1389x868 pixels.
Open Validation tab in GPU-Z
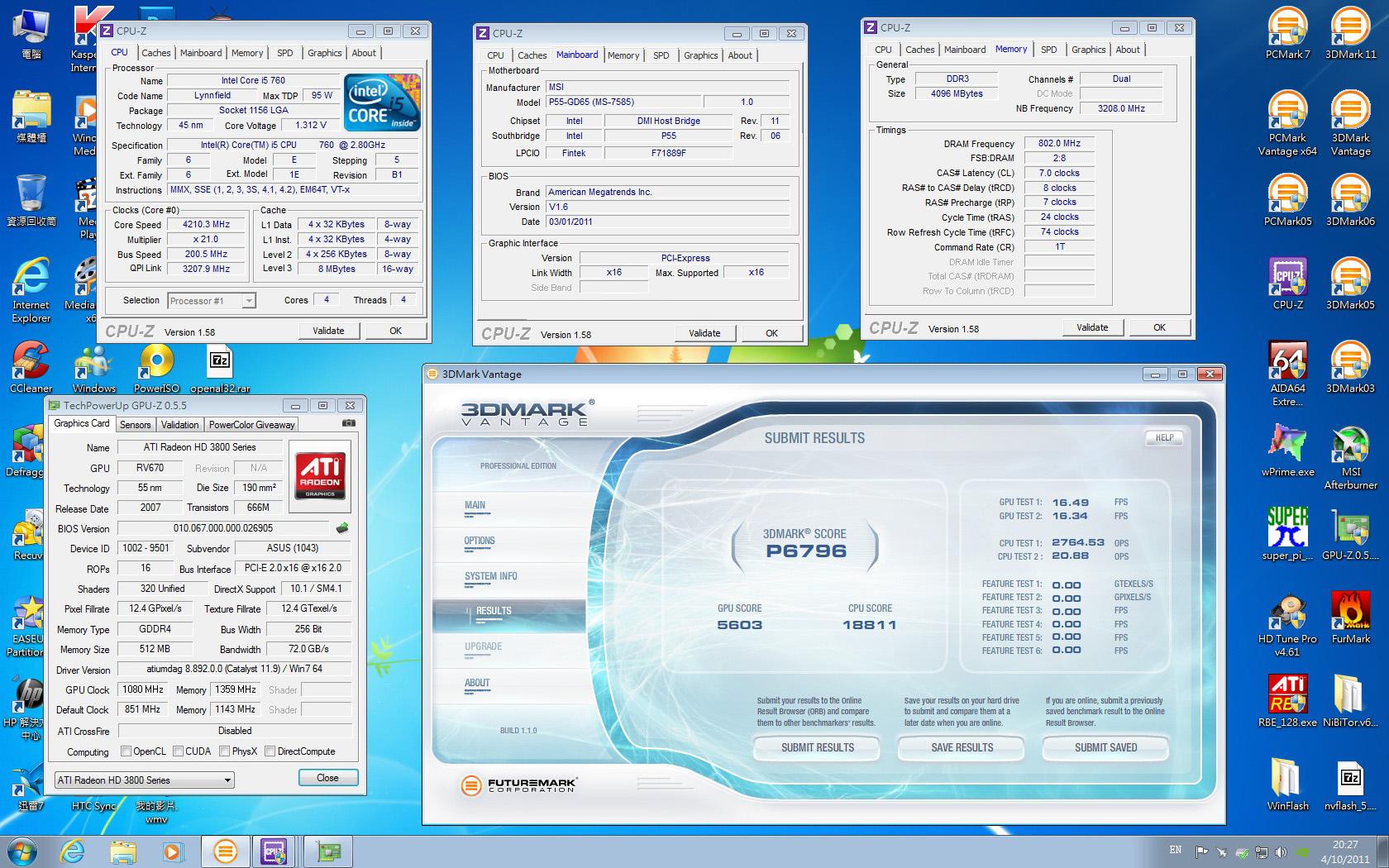pyautogui.click(x=179, y=425)
